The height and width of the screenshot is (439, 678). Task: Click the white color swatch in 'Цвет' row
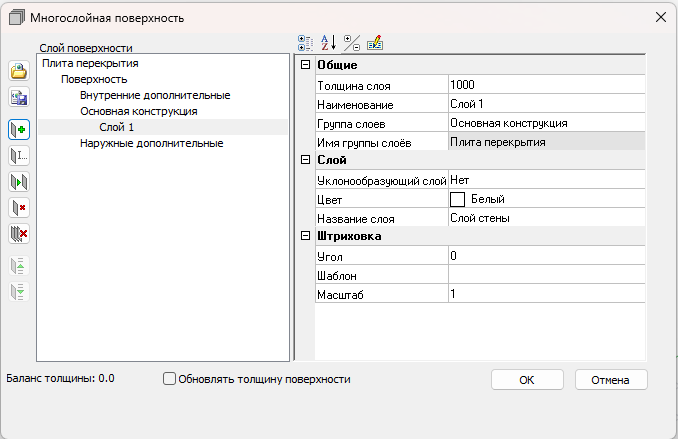[458, 199]
